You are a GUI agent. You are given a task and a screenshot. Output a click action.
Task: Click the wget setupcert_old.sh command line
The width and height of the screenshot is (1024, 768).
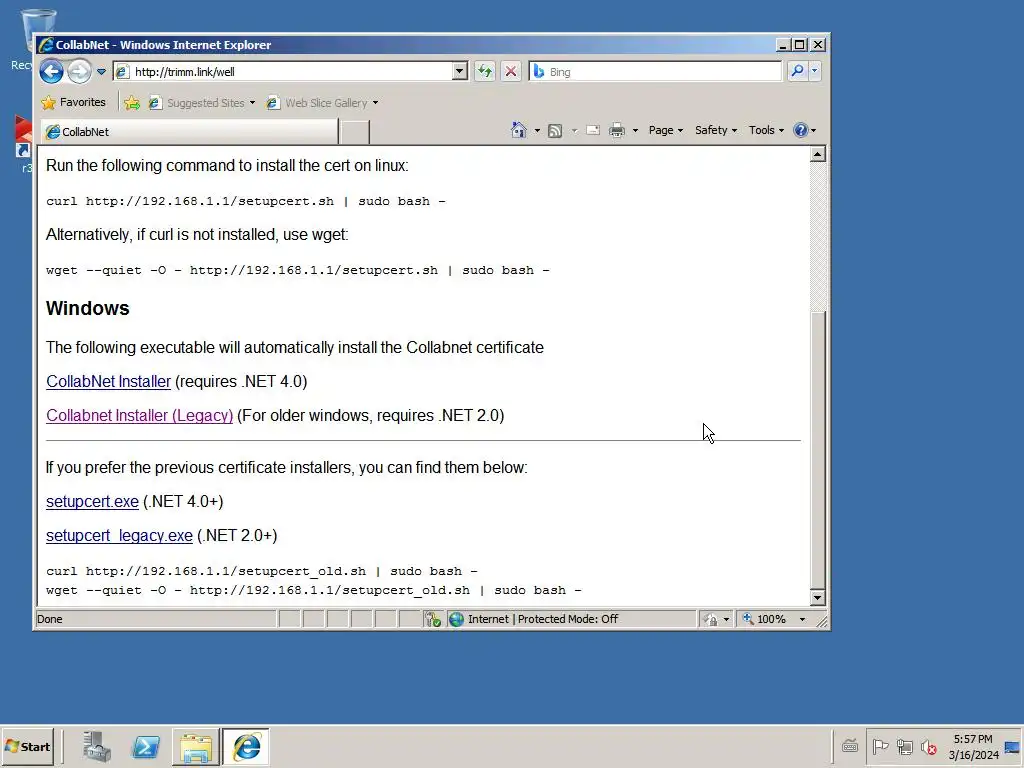[313, 590]
